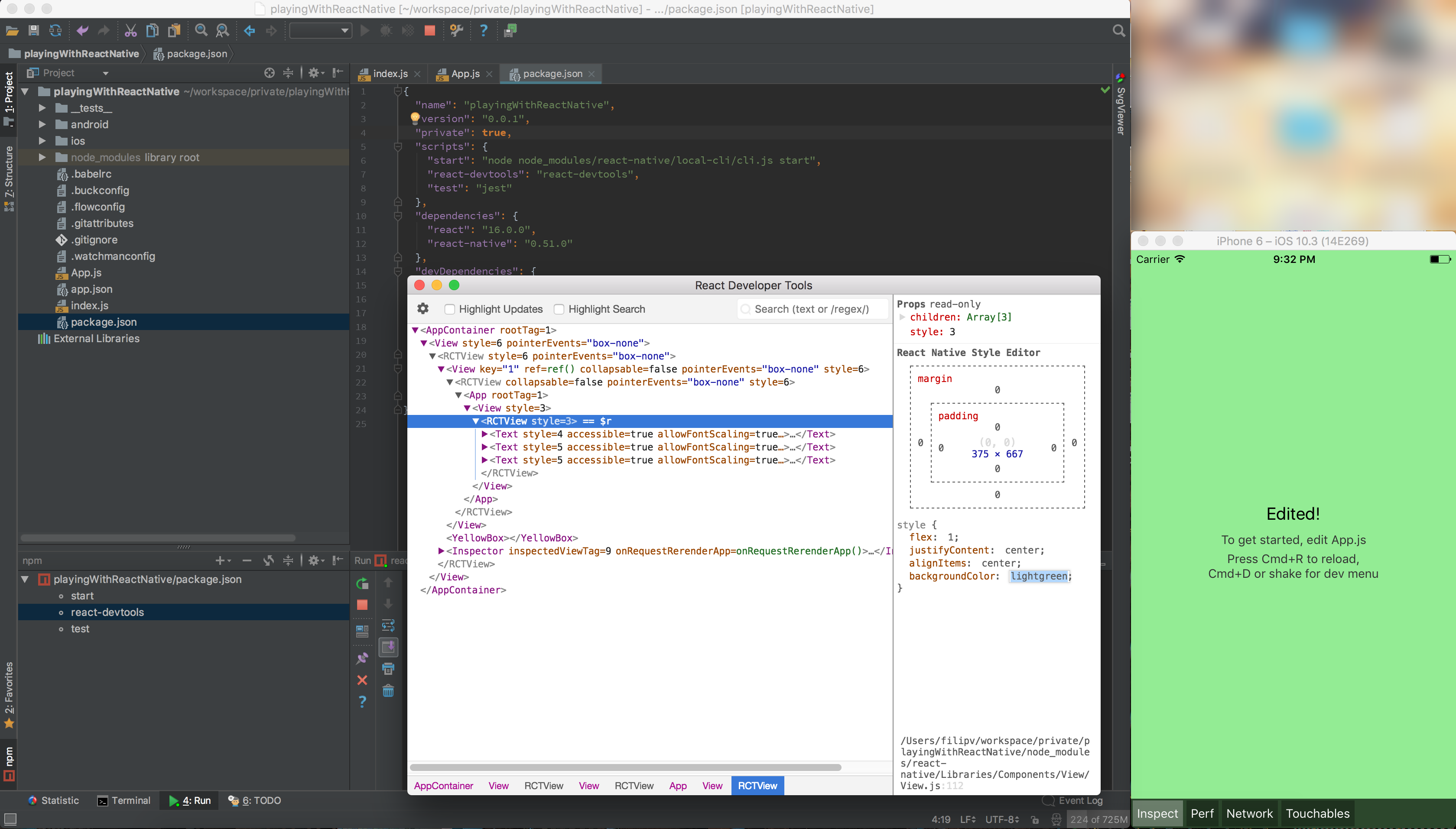Viewport: 1456px width, 829px height.
Task: Open the Terminal tool window tab
Action: pos(123,800)
